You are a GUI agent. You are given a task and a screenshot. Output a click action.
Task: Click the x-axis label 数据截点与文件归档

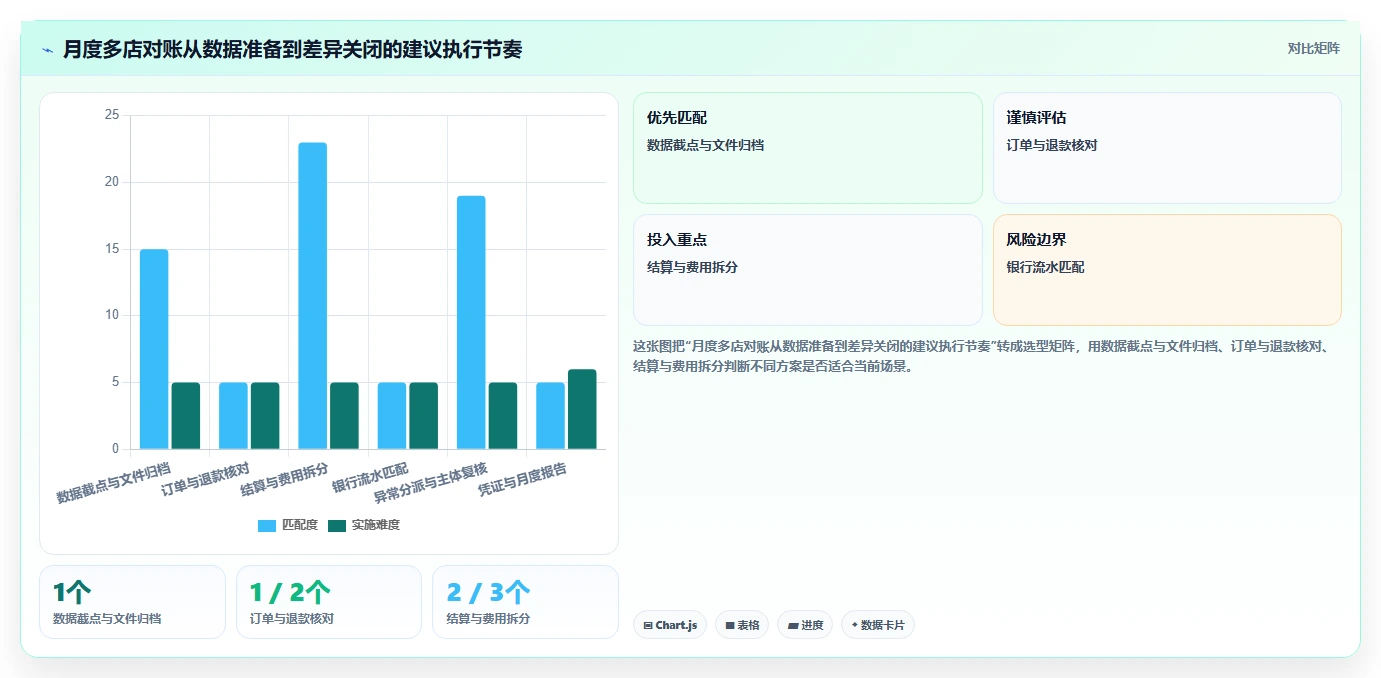coord(113,482)
